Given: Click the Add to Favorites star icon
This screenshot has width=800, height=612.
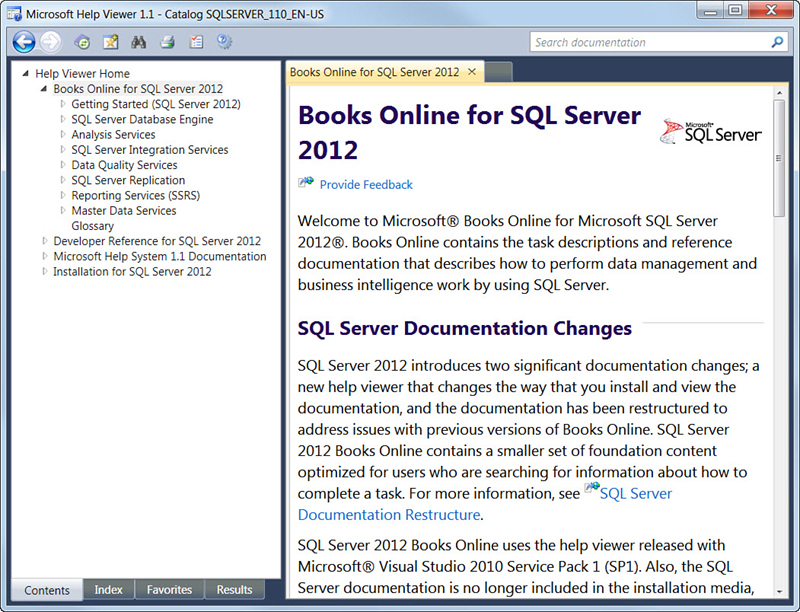Looking at the screenshot, I should click(x=110, y=42).
